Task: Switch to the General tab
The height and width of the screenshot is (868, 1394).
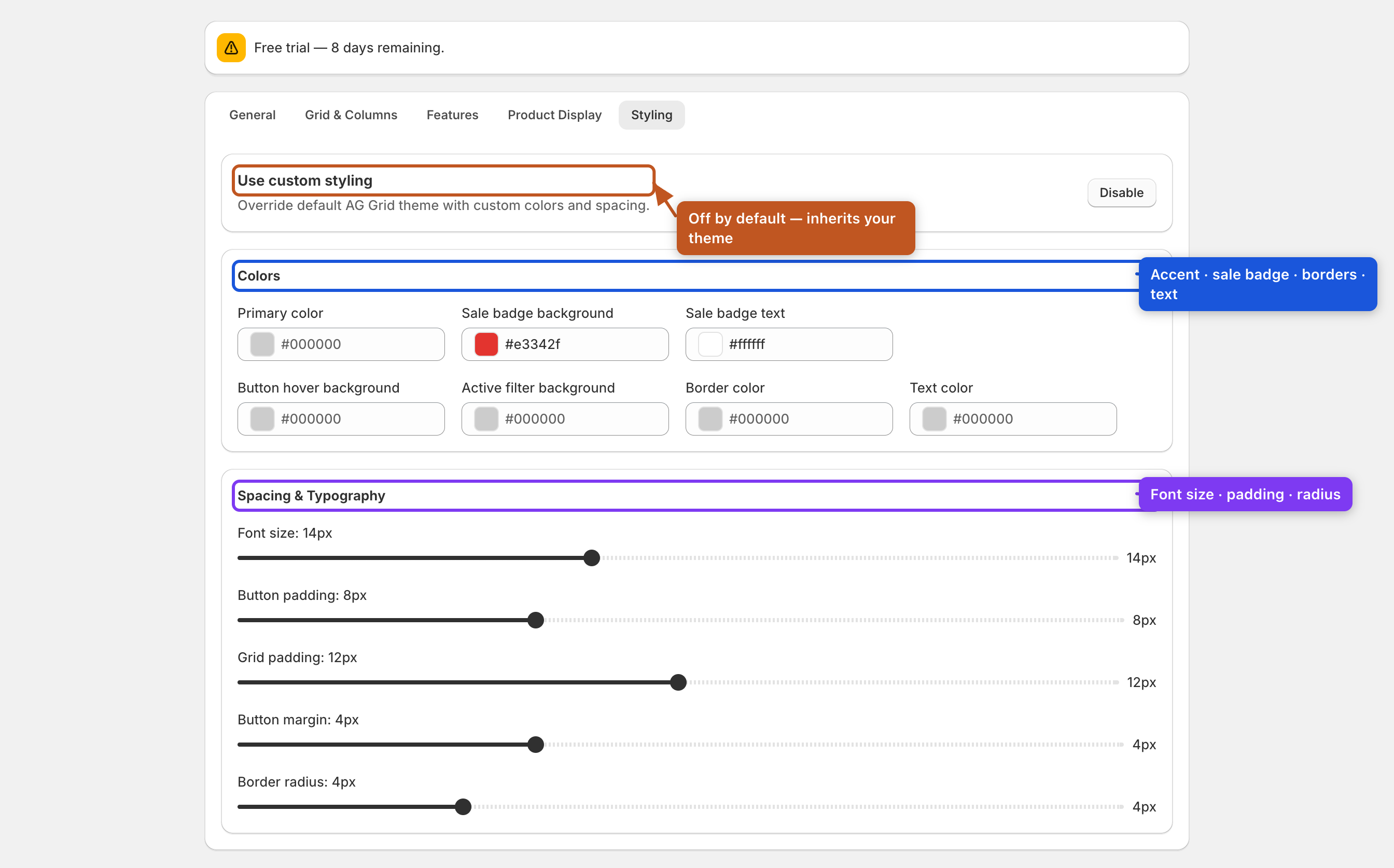Action: (253, 115)
